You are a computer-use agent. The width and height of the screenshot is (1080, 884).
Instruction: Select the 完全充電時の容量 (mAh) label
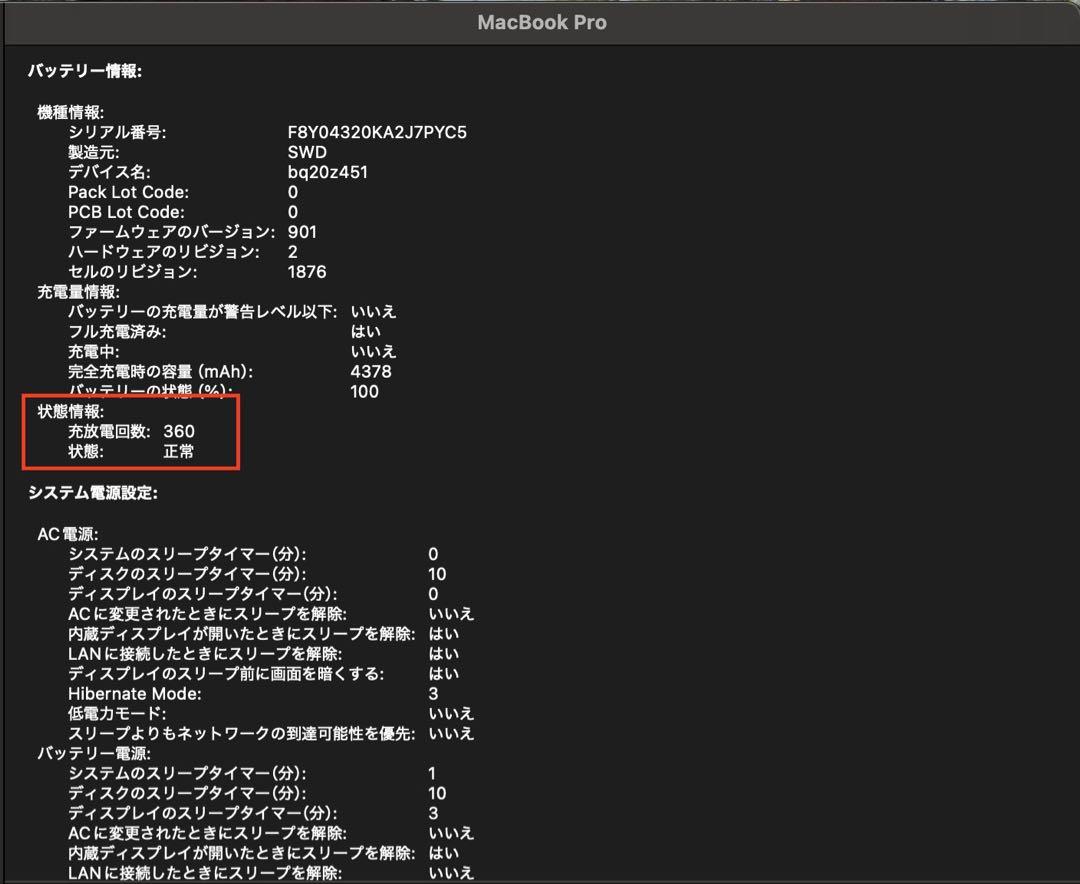(160, 372)
